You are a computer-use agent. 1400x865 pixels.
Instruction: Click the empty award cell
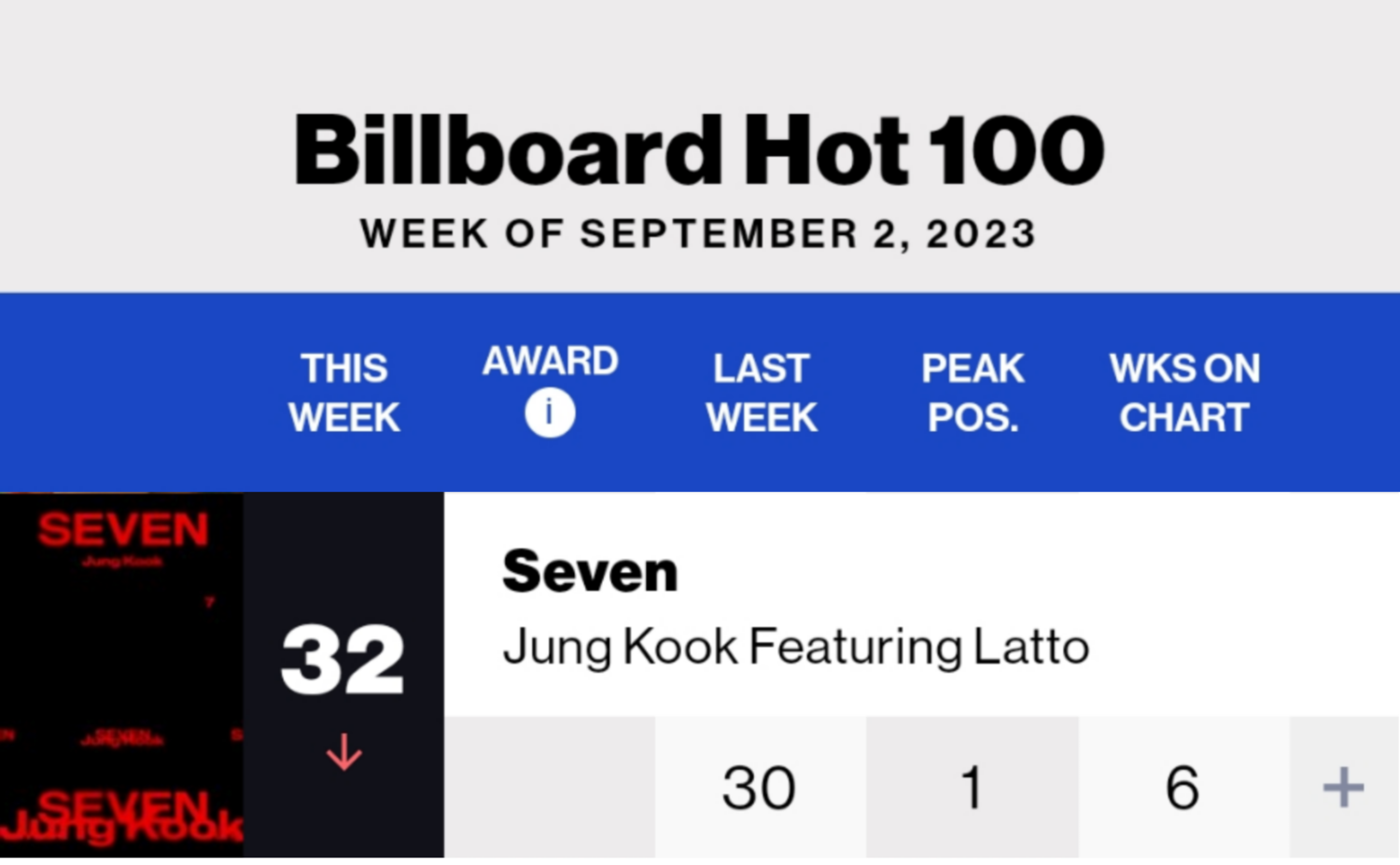550,787
